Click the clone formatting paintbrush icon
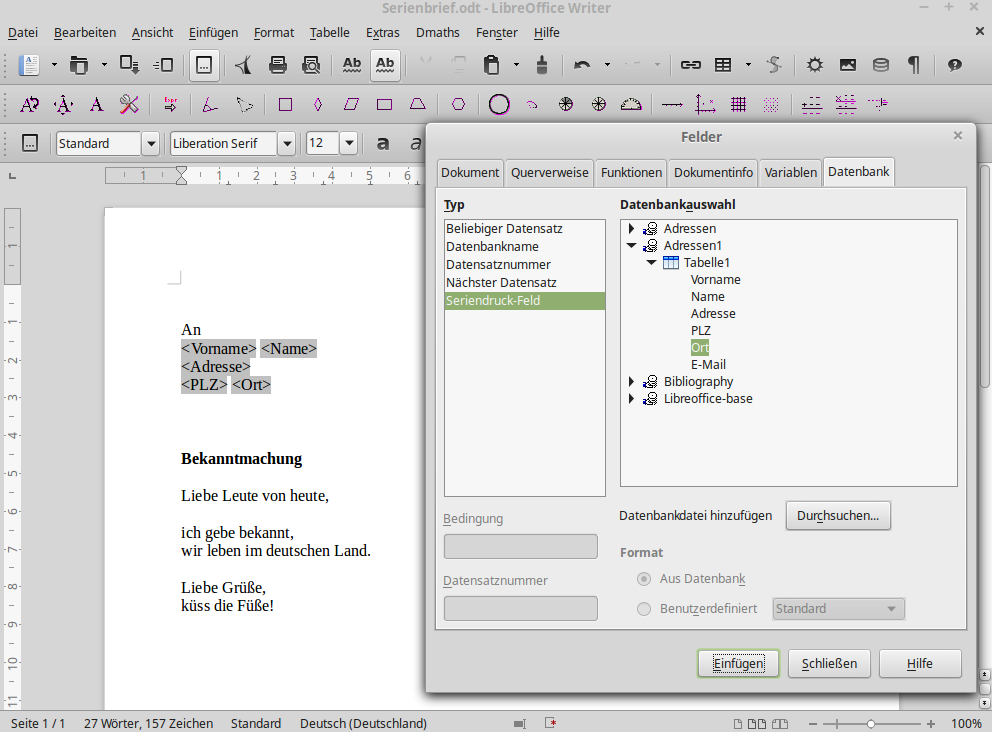The image size is (992, 732). coord(542,65)
